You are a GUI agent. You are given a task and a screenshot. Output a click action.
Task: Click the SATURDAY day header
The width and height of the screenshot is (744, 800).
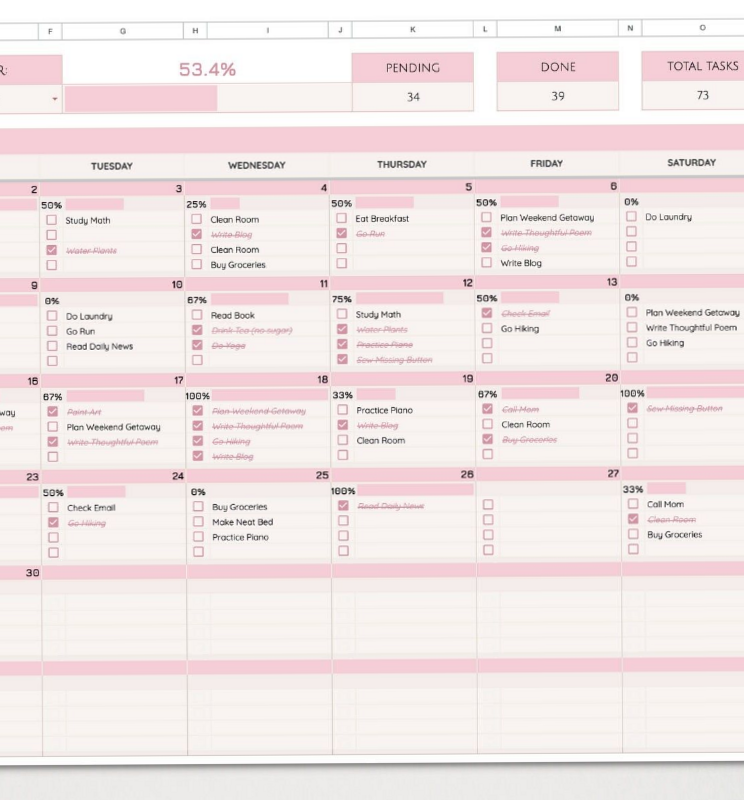(x=691, y=162)
